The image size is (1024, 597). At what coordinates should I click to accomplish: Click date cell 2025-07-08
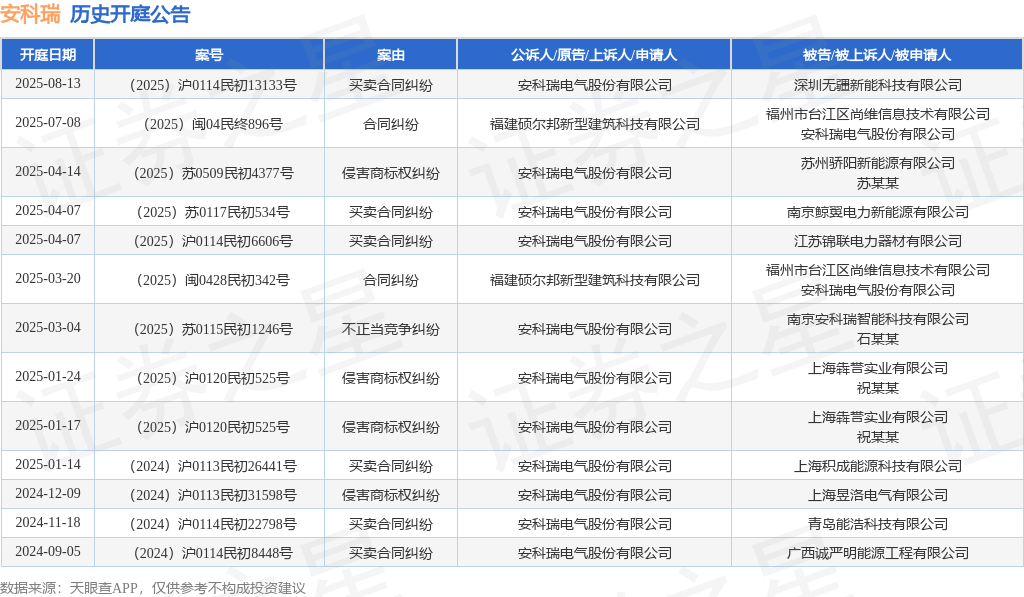coord(48,123)
